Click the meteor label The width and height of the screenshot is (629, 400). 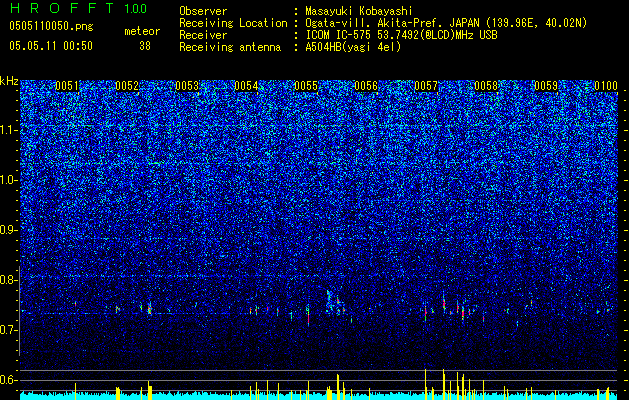(142, 31)
